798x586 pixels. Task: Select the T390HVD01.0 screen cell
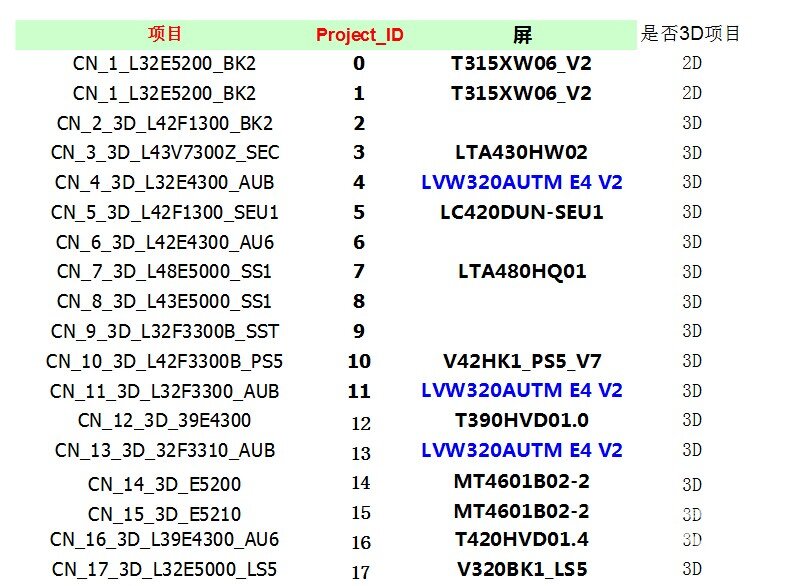522,420
